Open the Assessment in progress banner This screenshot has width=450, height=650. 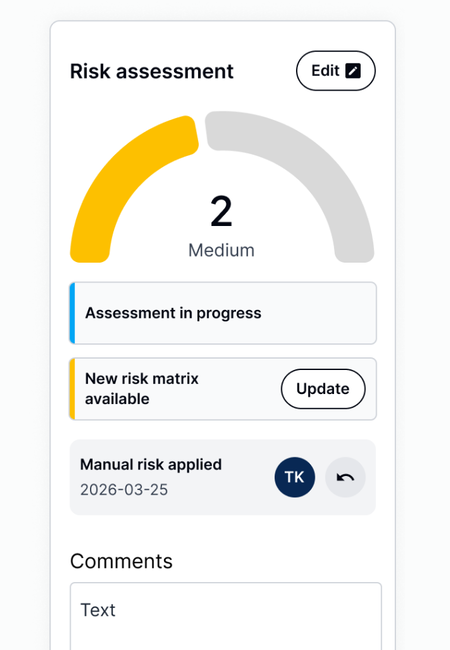tap(223, 313)
